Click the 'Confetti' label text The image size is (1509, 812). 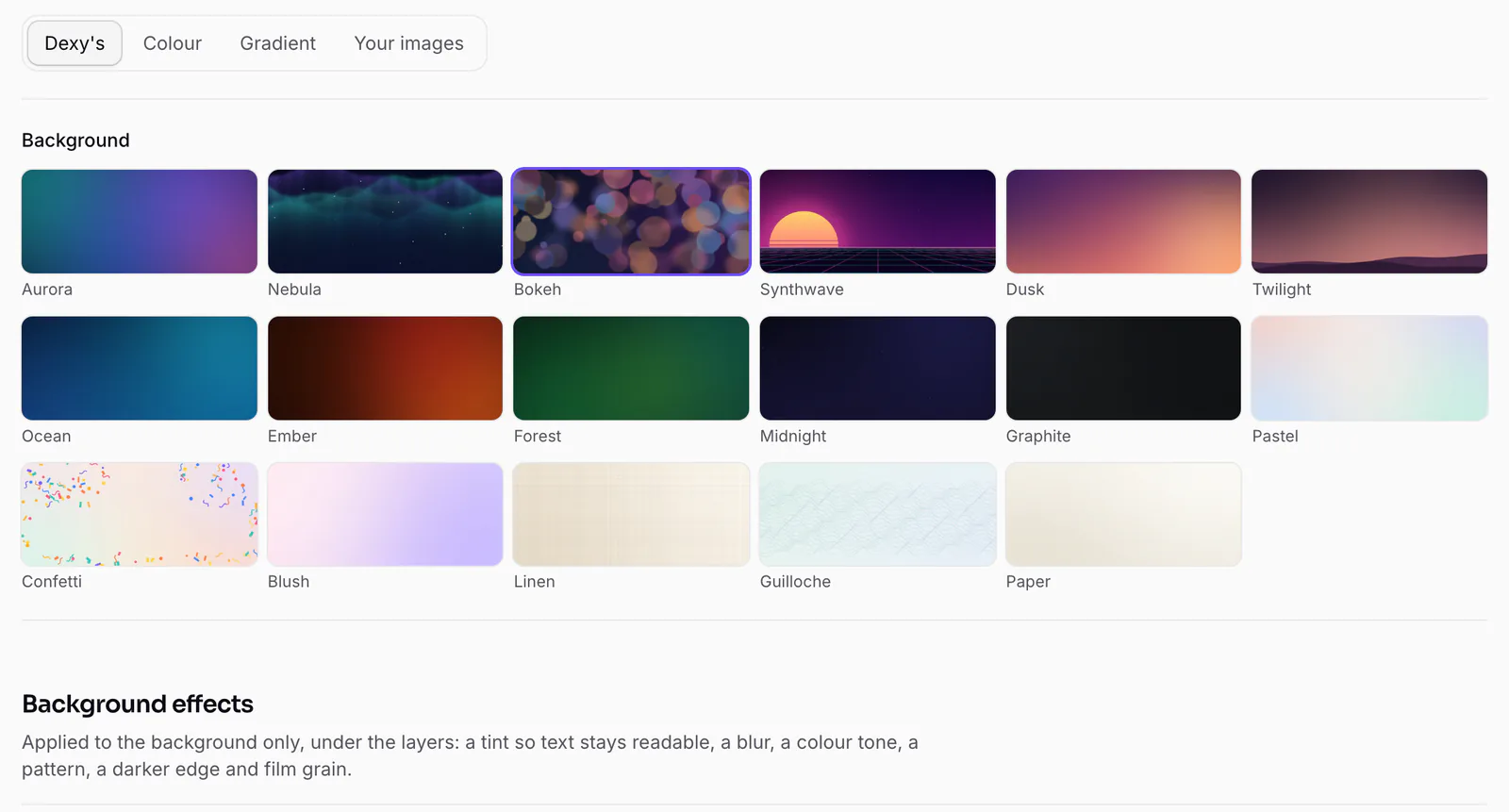tap(52, 582)
